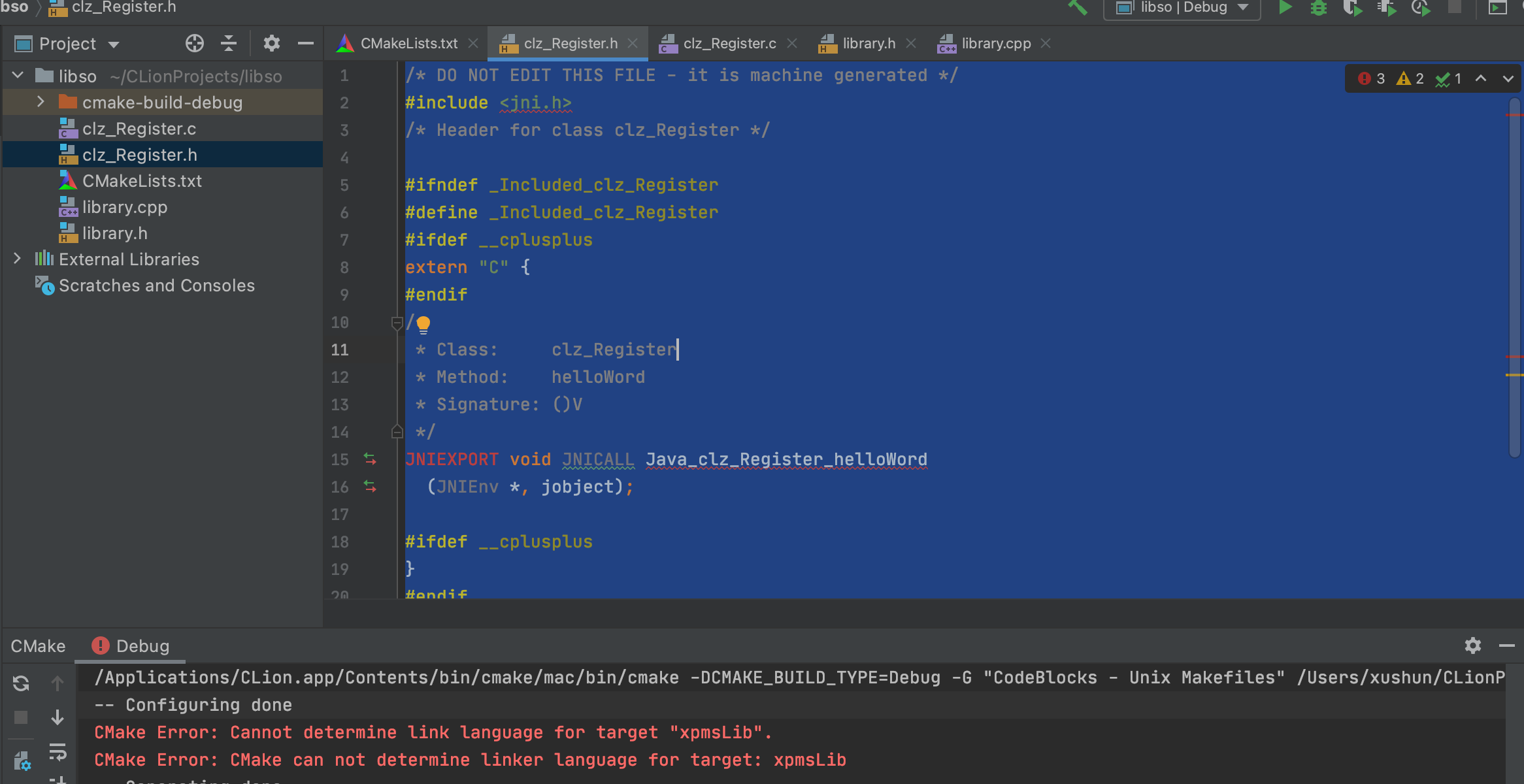
Task: Click the errors count inspection widget
Action: tap(1372, 79)
